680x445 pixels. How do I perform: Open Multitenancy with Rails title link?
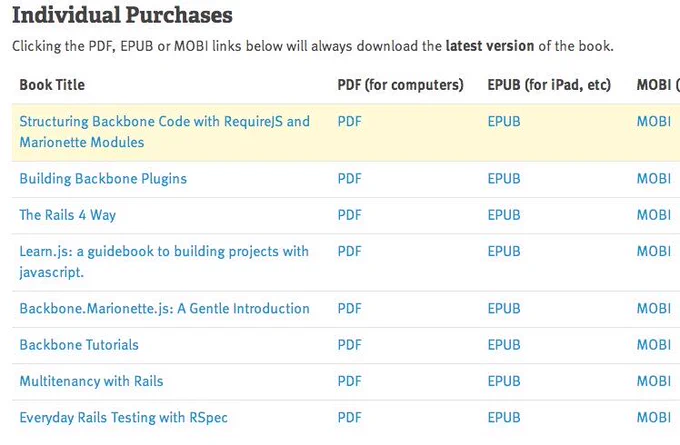tap(91, 382)
